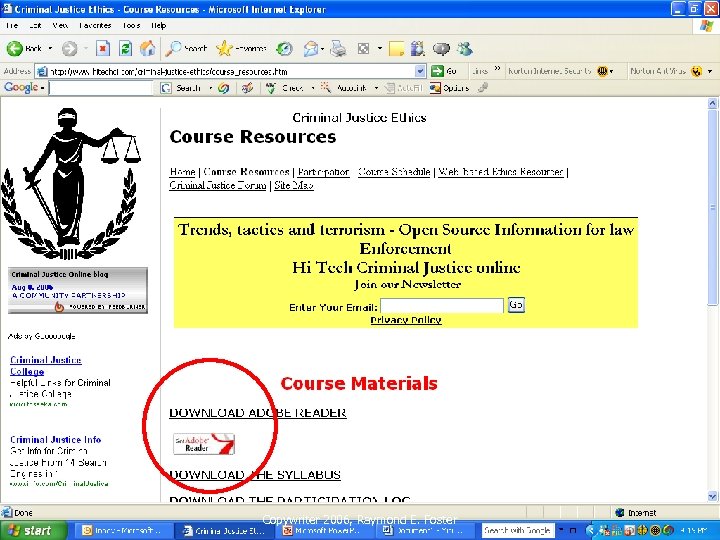Open the Participation link
720x540 pixels.
[x=323, y=172]
